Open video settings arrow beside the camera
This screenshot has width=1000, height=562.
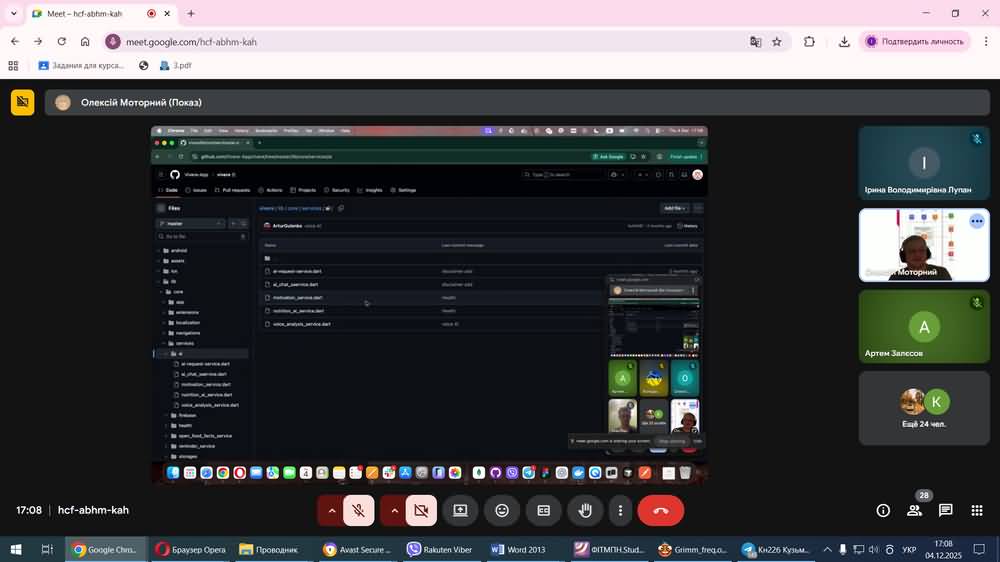[395, 510]
